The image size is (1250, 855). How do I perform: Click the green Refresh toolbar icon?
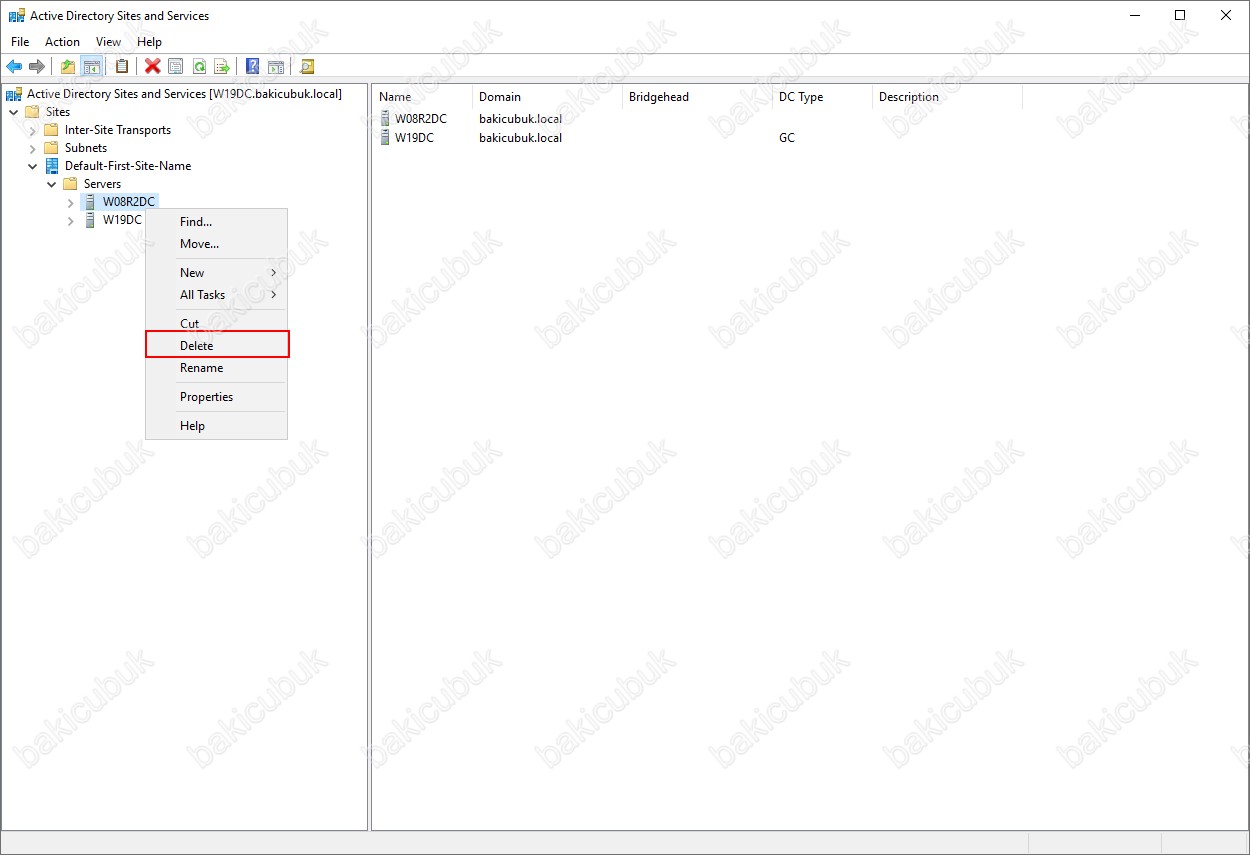(x=199, y=67)
